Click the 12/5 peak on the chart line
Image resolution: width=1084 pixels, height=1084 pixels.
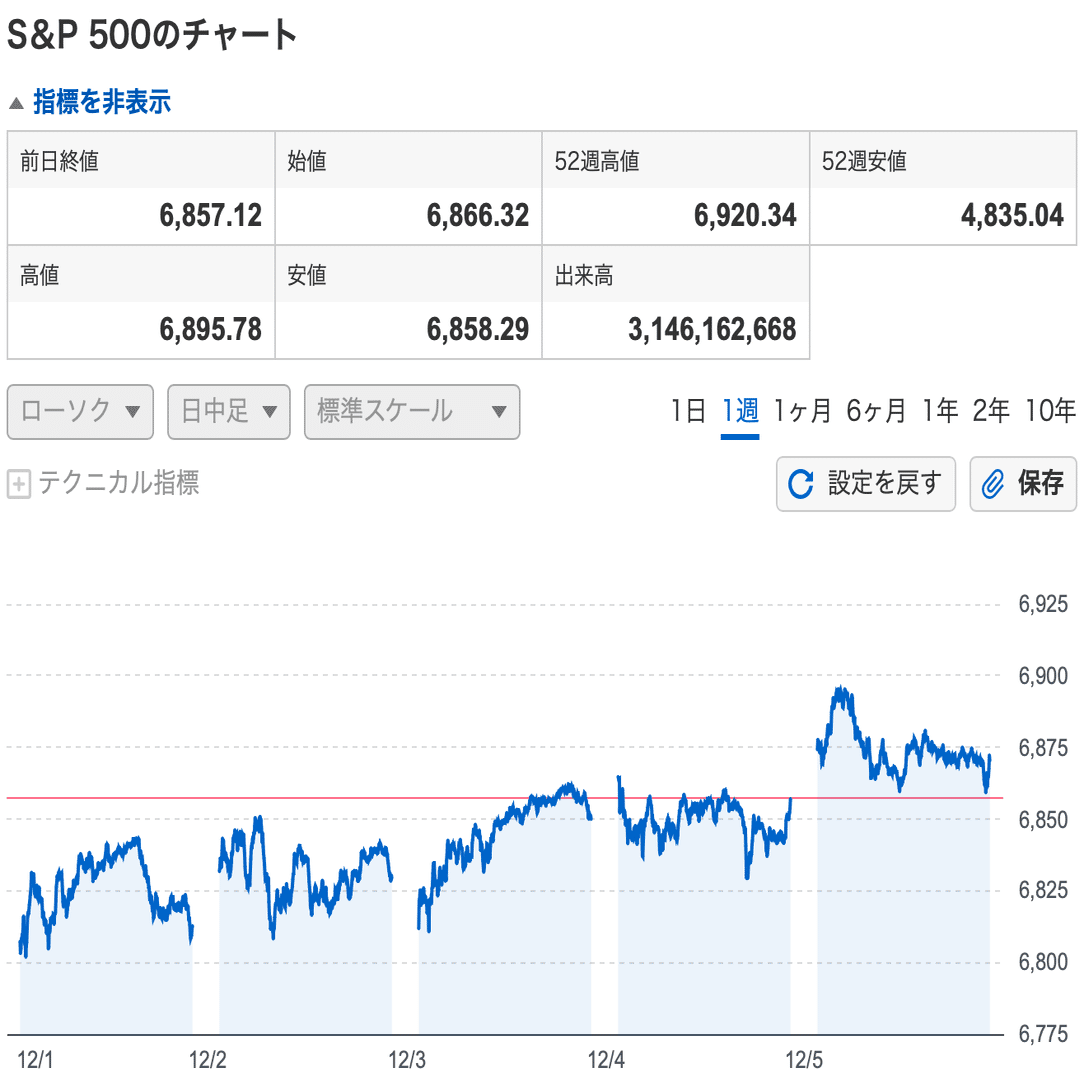click(x=841, y=689)
